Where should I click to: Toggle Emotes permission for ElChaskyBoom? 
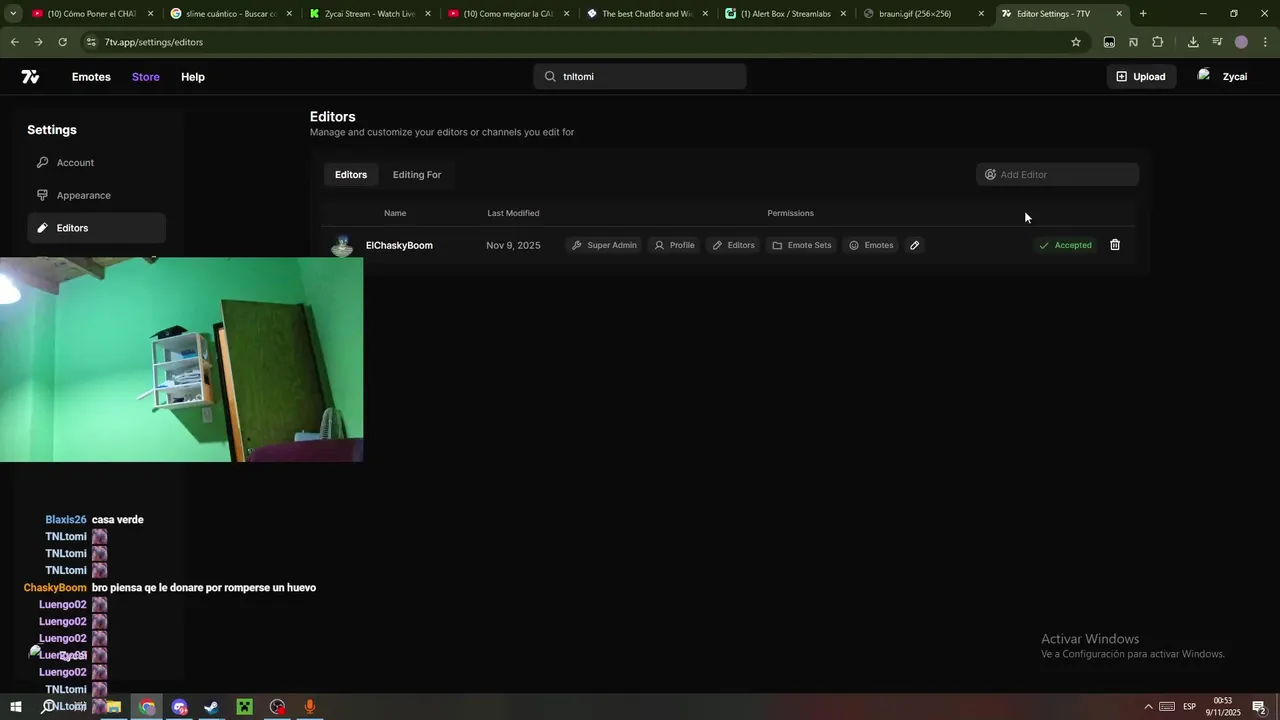pos(871,245)
